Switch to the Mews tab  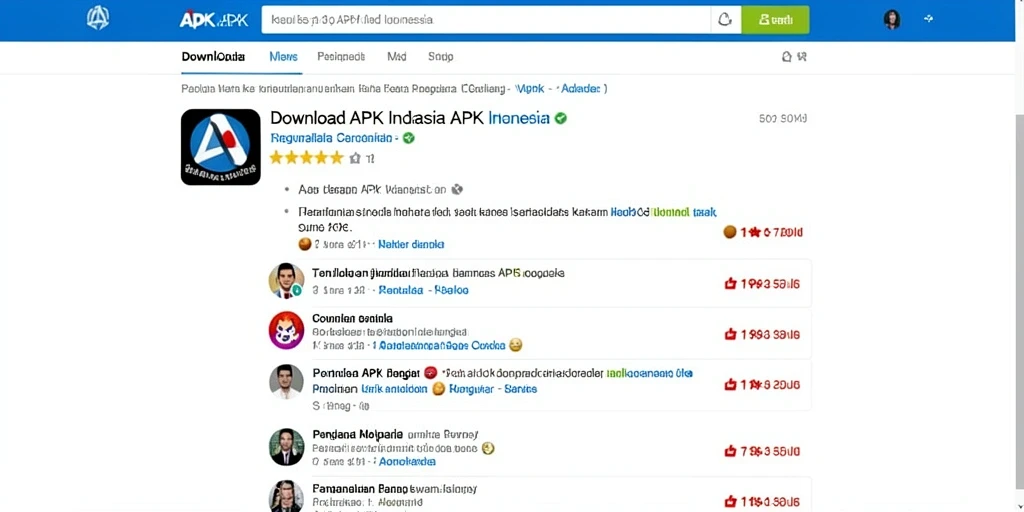[283, 57]
